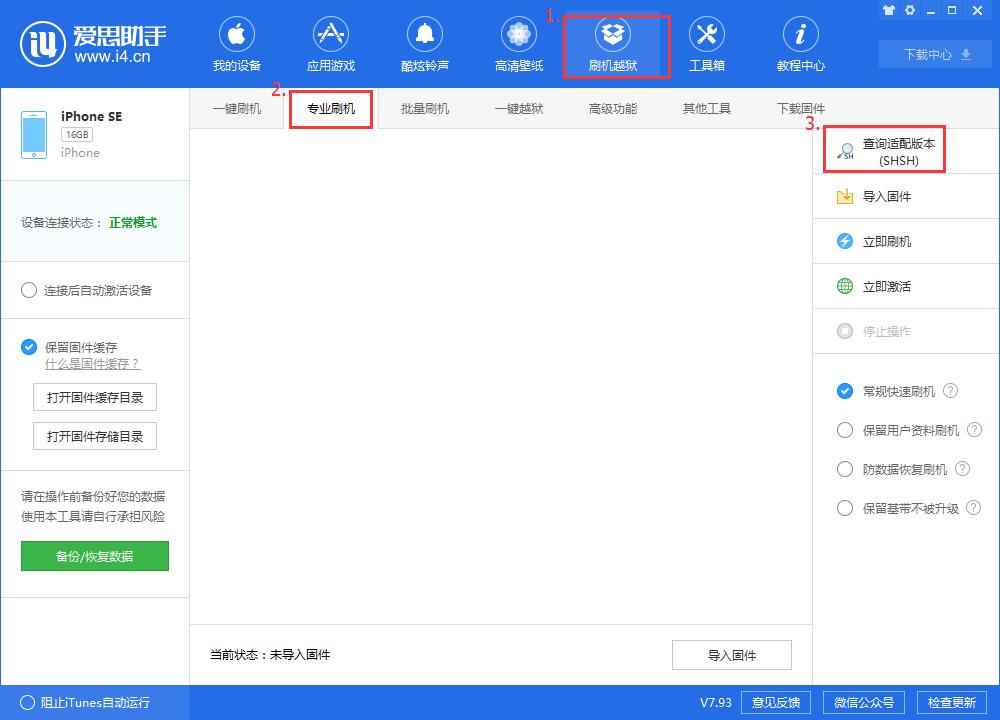Click 正常模式 connection status text
The height and width of the screenshot is (720, 1000).
pyautogui.click(x=133, y=222)
